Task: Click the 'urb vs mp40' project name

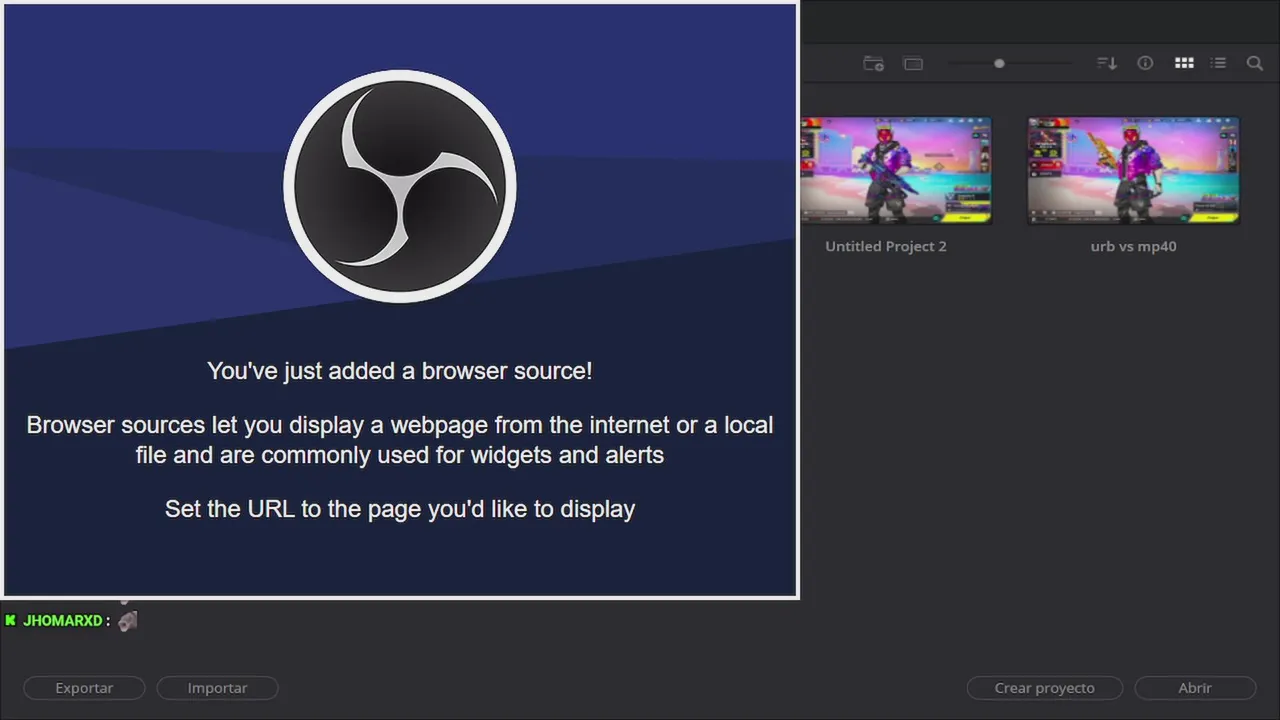Action: click(x=1133, y=246)
